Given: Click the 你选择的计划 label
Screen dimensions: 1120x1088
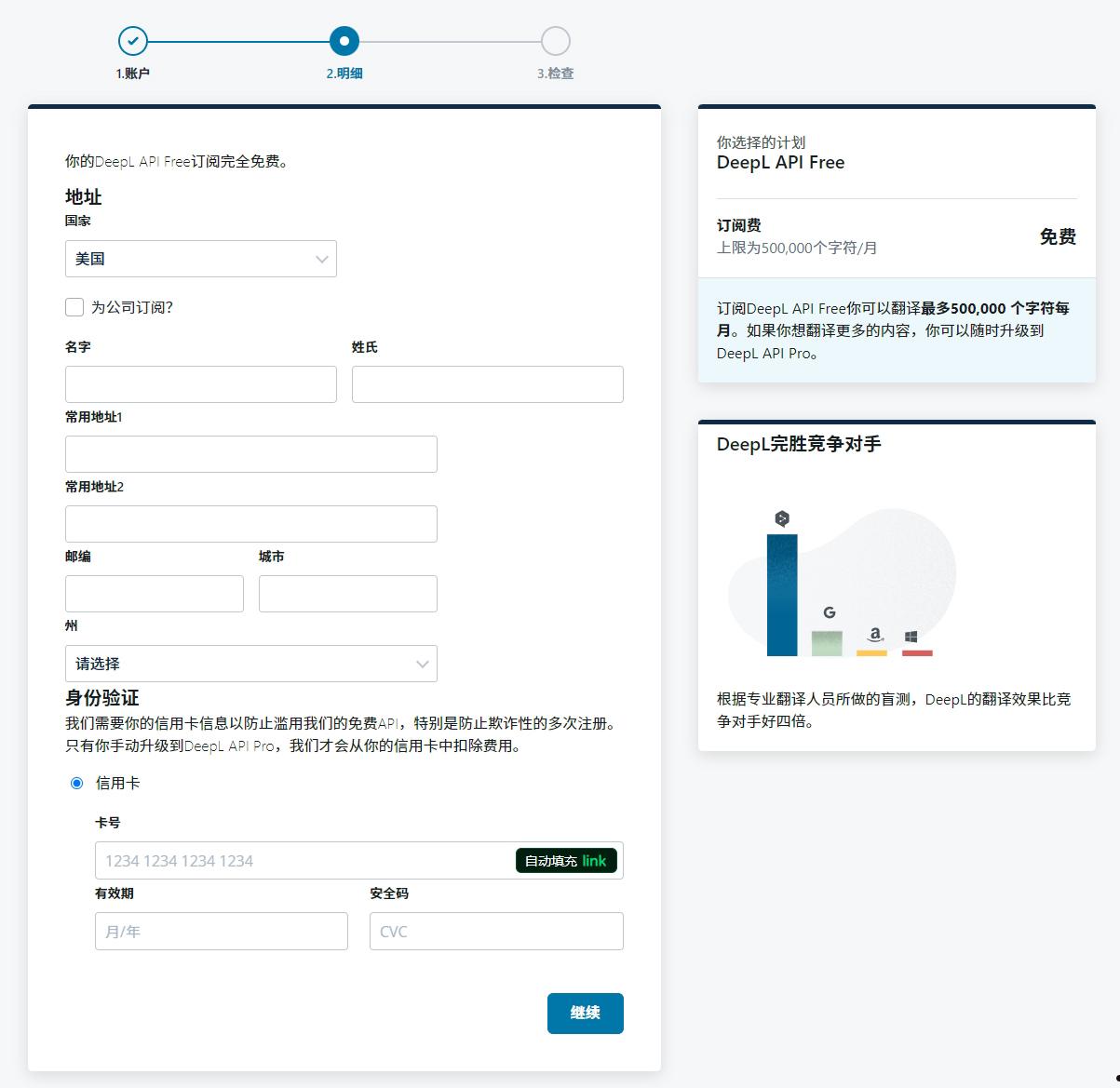Looking at the screenshot, I should click(x=762, y=142).
